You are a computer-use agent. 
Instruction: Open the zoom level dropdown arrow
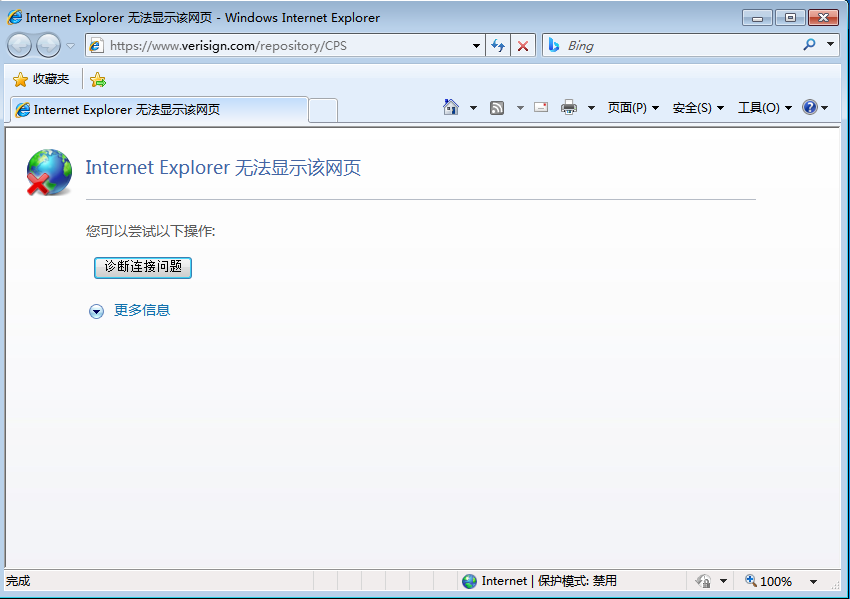tap(813, 582)
